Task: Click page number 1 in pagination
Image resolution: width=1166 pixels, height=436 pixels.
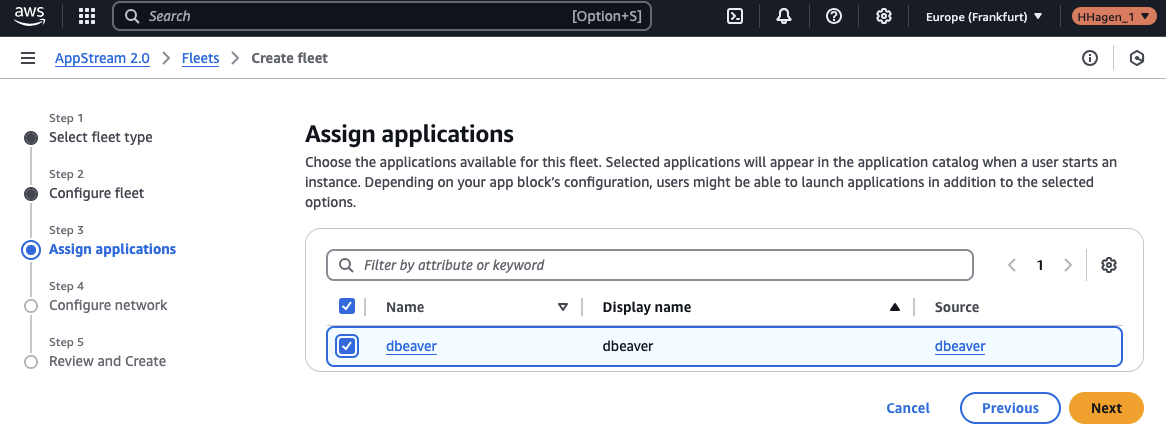Action: pyautogui.click(x=1040, y=265)
